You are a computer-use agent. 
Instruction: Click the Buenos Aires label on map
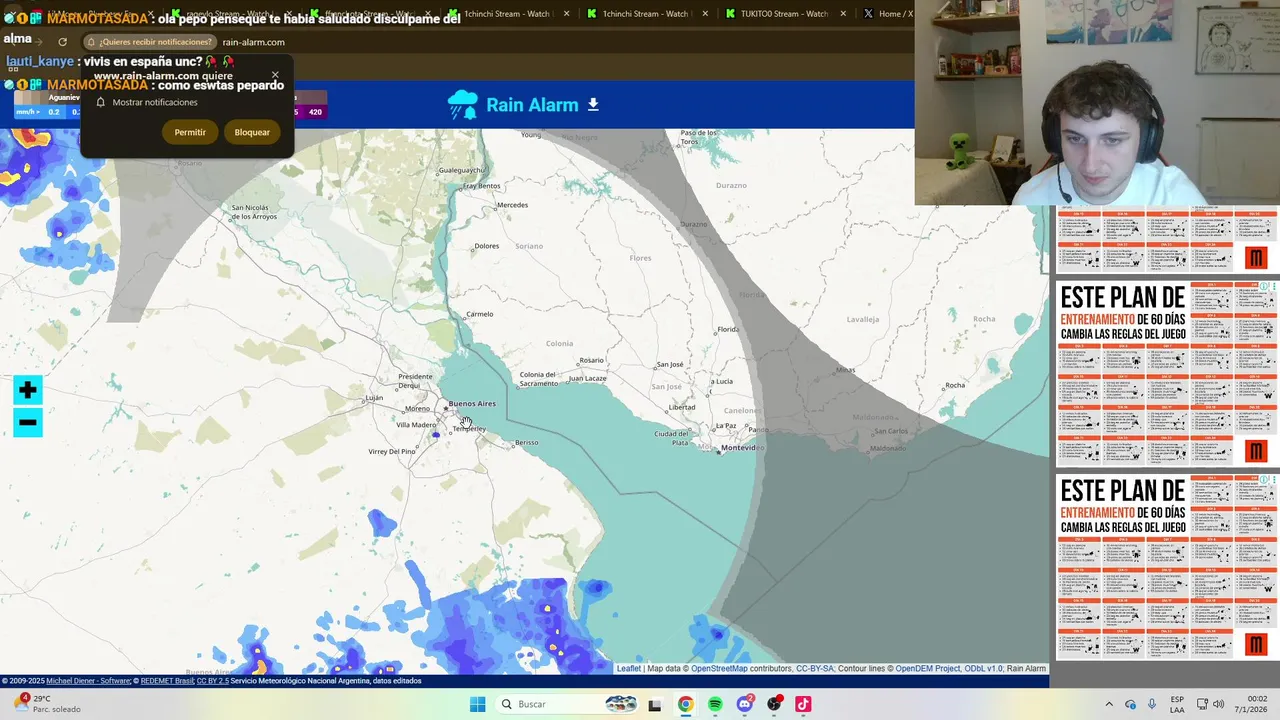click(472, 404)
